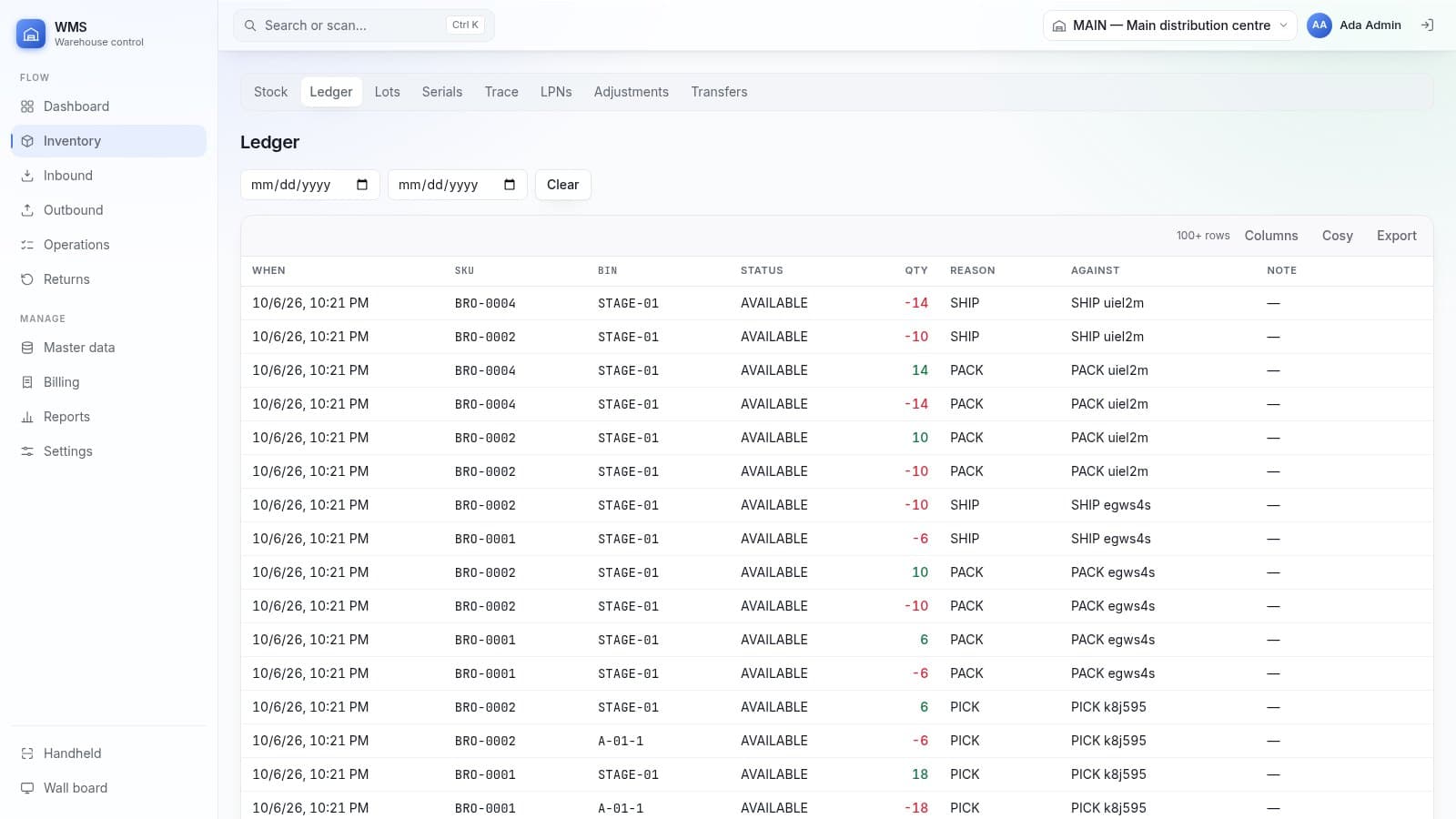Viewport: 1456px width, 819px height.
Task: Toggle Cosy row density
Action: click(x=1337, y=236)
